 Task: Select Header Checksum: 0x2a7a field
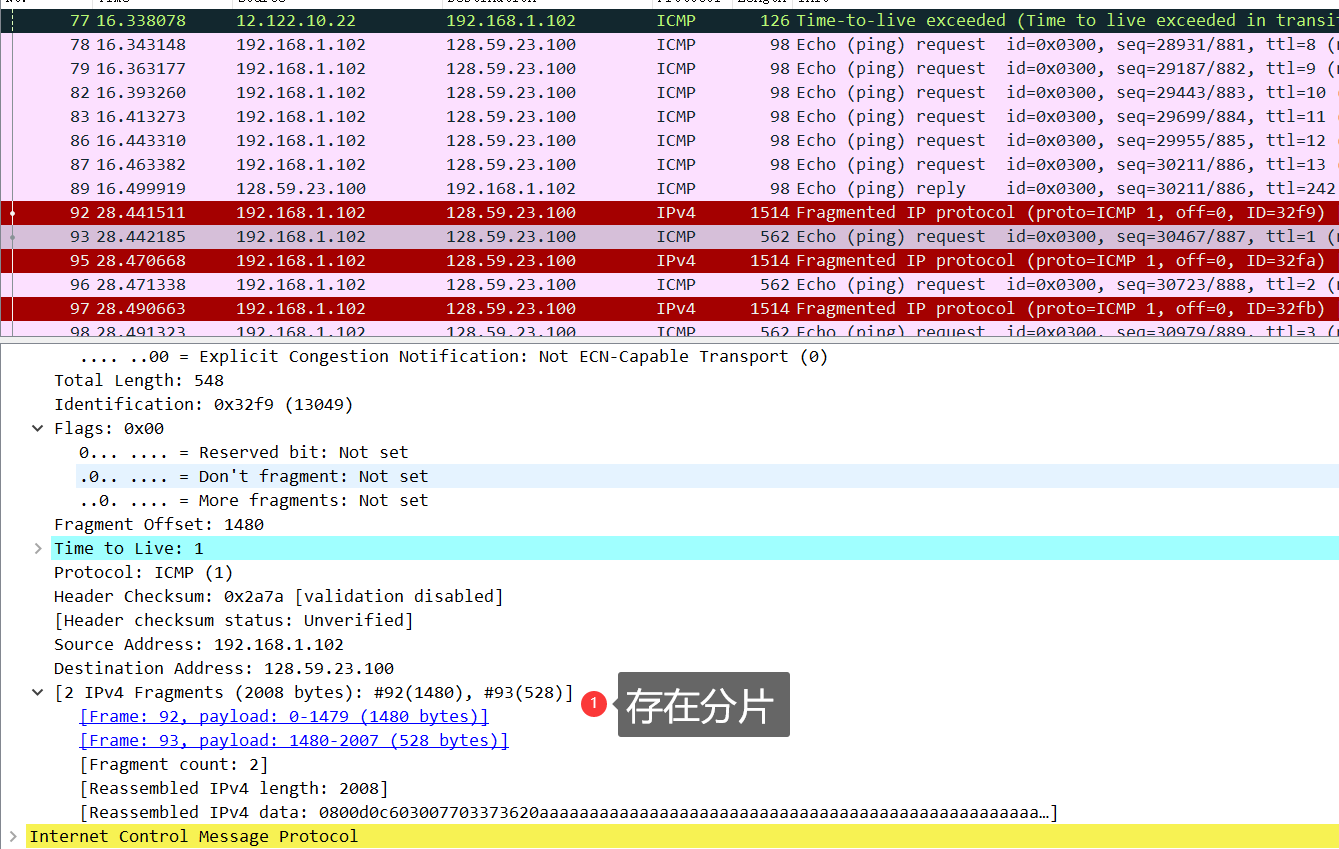pyautogui.click(x=279, y=596)
